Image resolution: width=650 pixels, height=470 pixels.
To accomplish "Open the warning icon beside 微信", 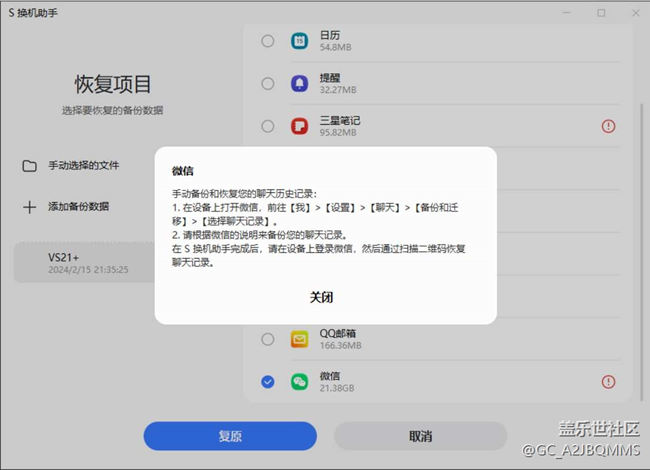I will [x=608, y=382].
